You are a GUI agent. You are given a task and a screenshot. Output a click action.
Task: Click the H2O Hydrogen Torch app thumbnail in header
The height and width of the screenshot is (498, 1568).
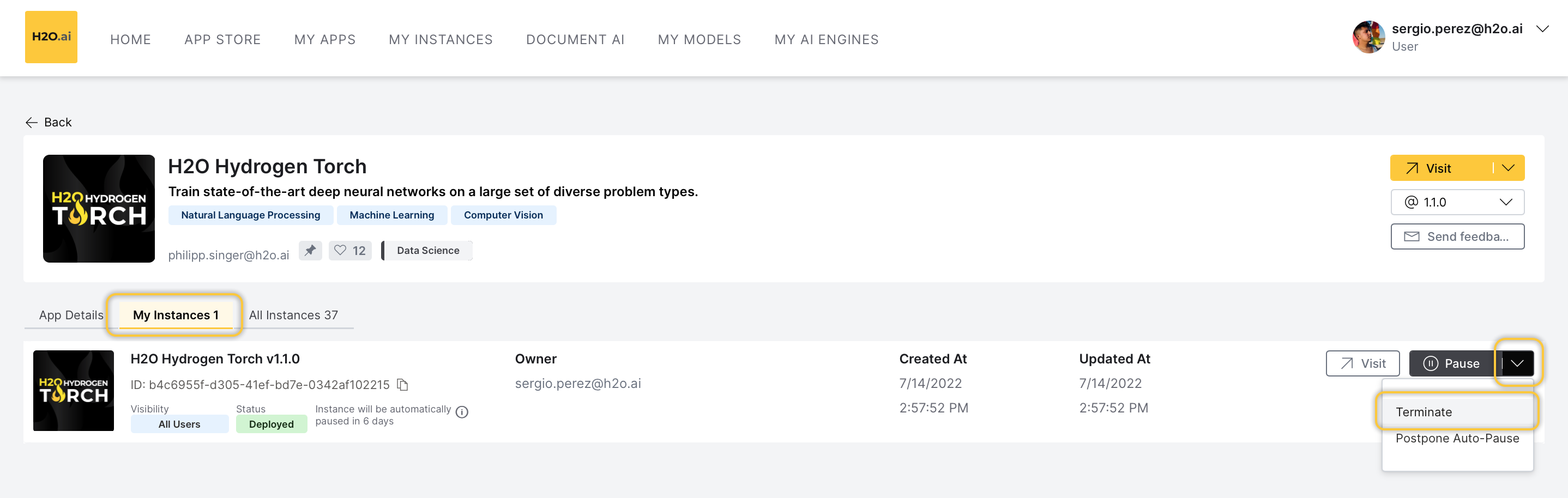99,209
